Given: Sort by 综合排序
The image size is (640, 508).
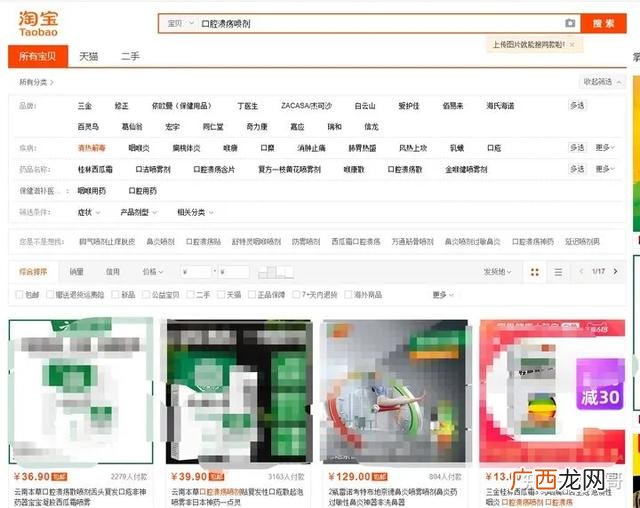Looking at the screenshot, I should pos(33,272).
